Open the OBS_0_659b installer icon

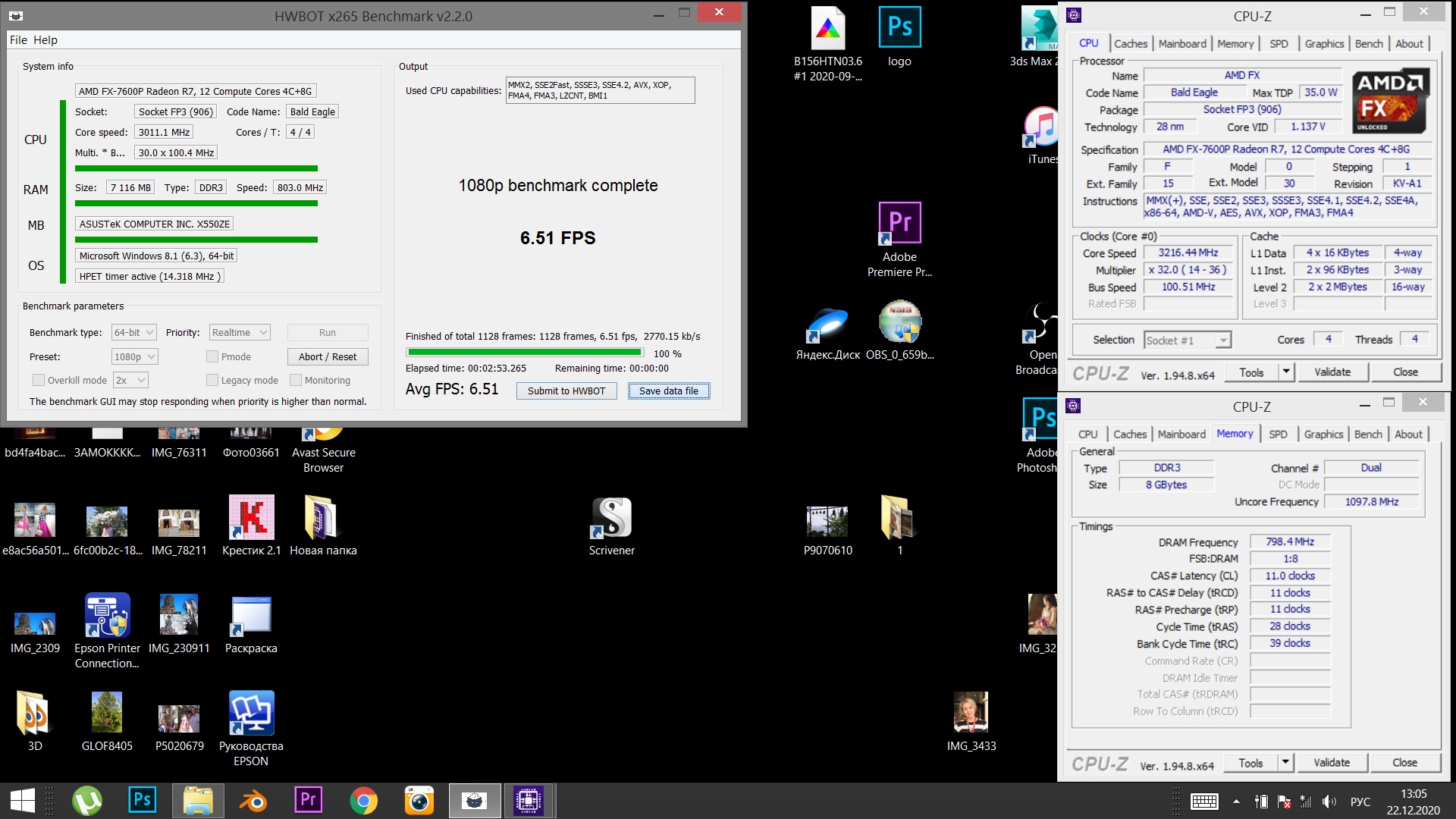point(899,330)
